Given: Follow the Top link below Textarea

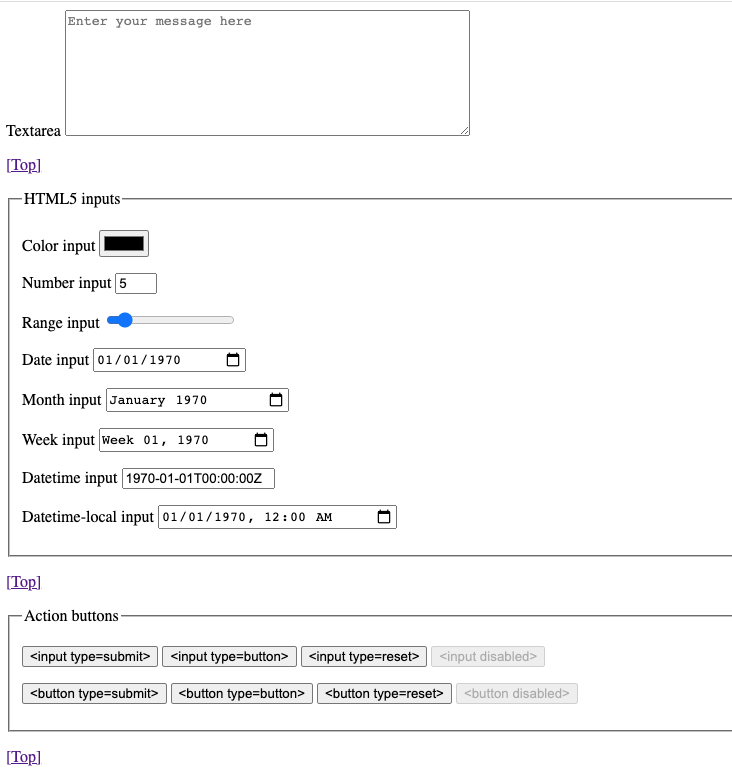Looking at the screenshot, I should 23,165.
